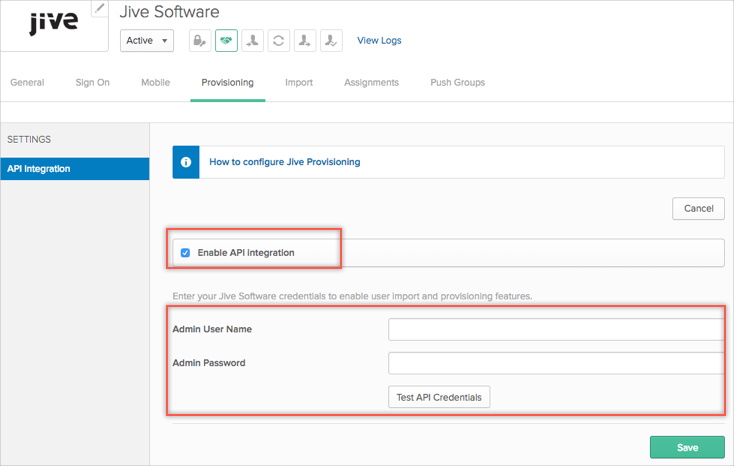Viewport: 734px width, 466px height.
Task: Switch to the Sign On tab
Action: tap(92, 82)
